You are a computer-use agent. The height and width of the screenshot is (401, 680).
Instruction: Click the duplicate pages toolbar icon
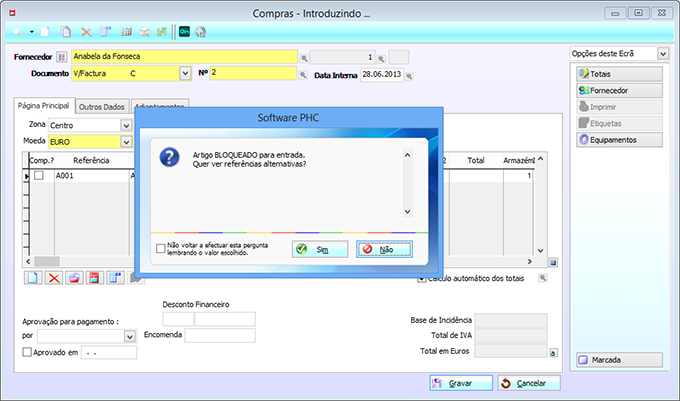[66, 32]
